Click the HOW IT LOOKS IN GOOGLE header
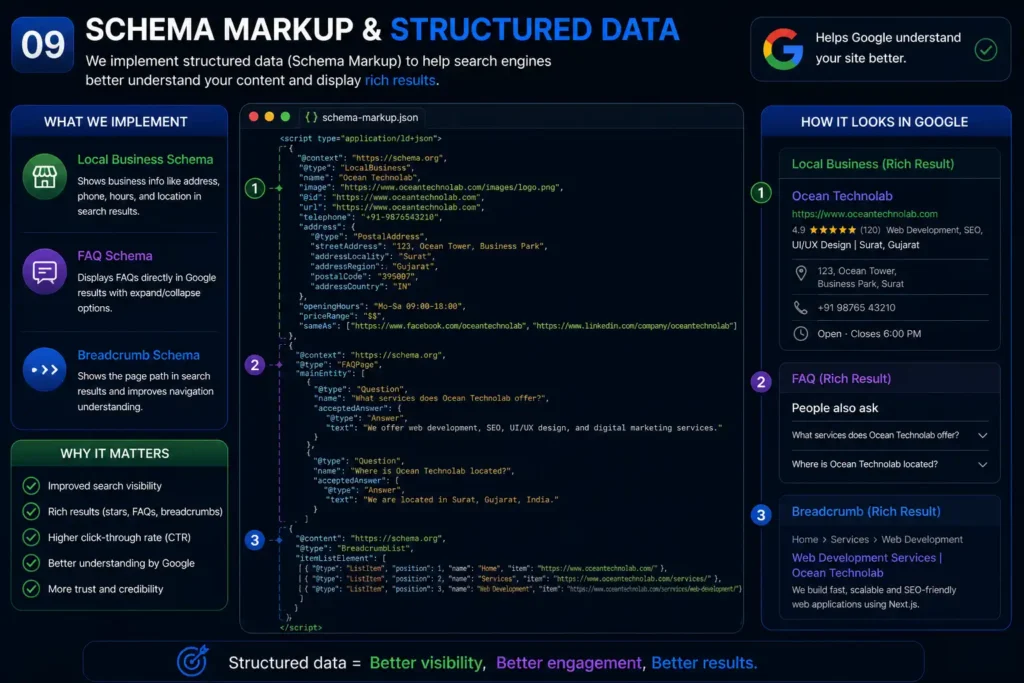Screen dimensions: 1024x683 click(x=884, y=121)
